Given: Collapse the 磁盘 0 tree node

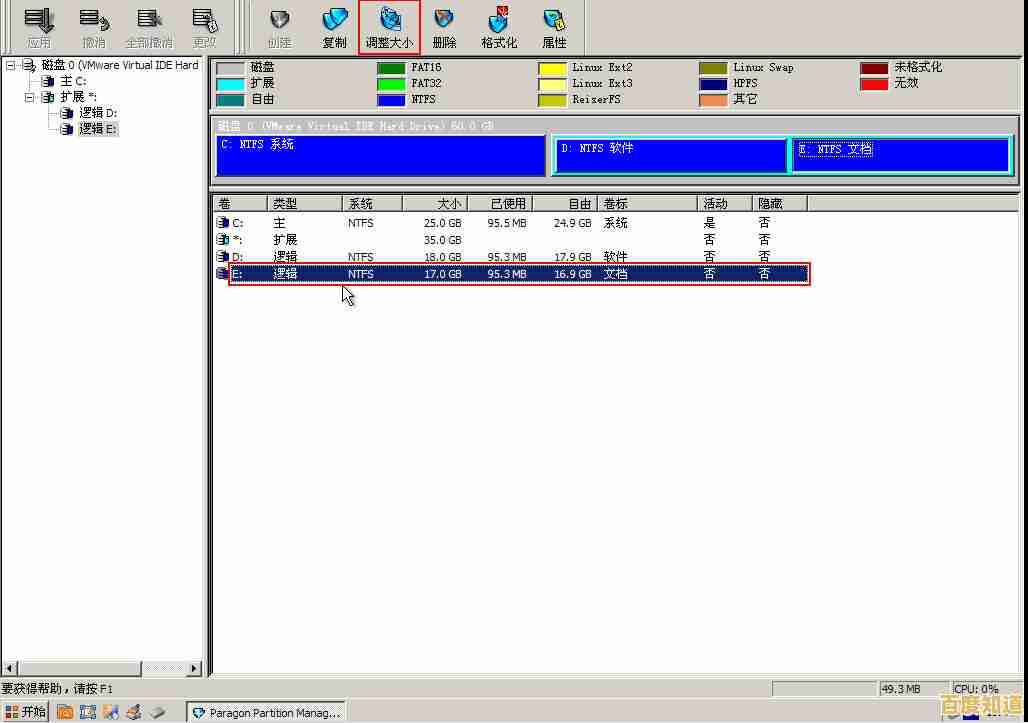Looking at the screenshot, I should (11, 65).
